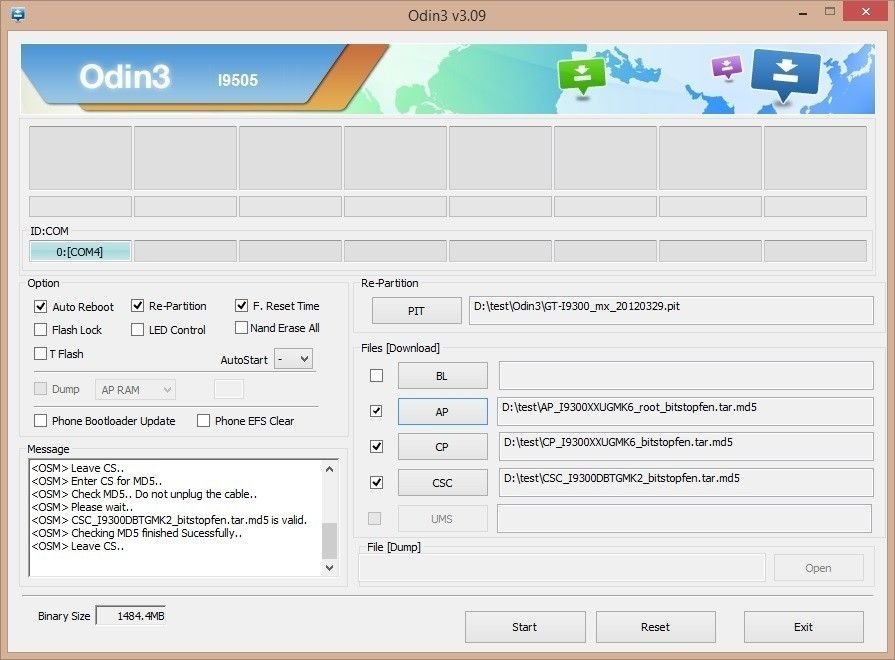Screen dimensions: 895x660
Task: Uncheck the Re-Partition option
Action: (138, 306)
